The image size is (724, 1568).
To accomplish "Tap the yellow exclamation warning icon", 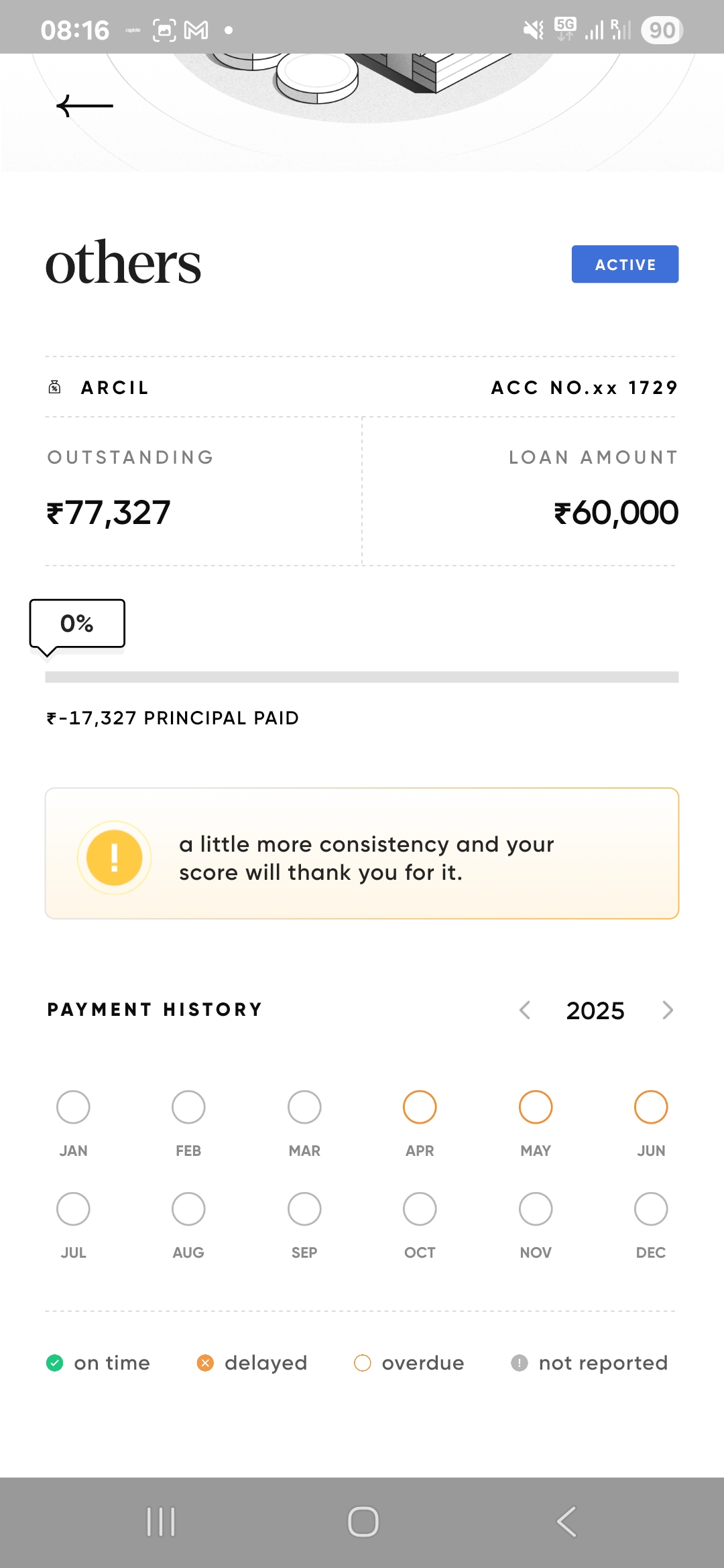I will [x=115, y=858].
